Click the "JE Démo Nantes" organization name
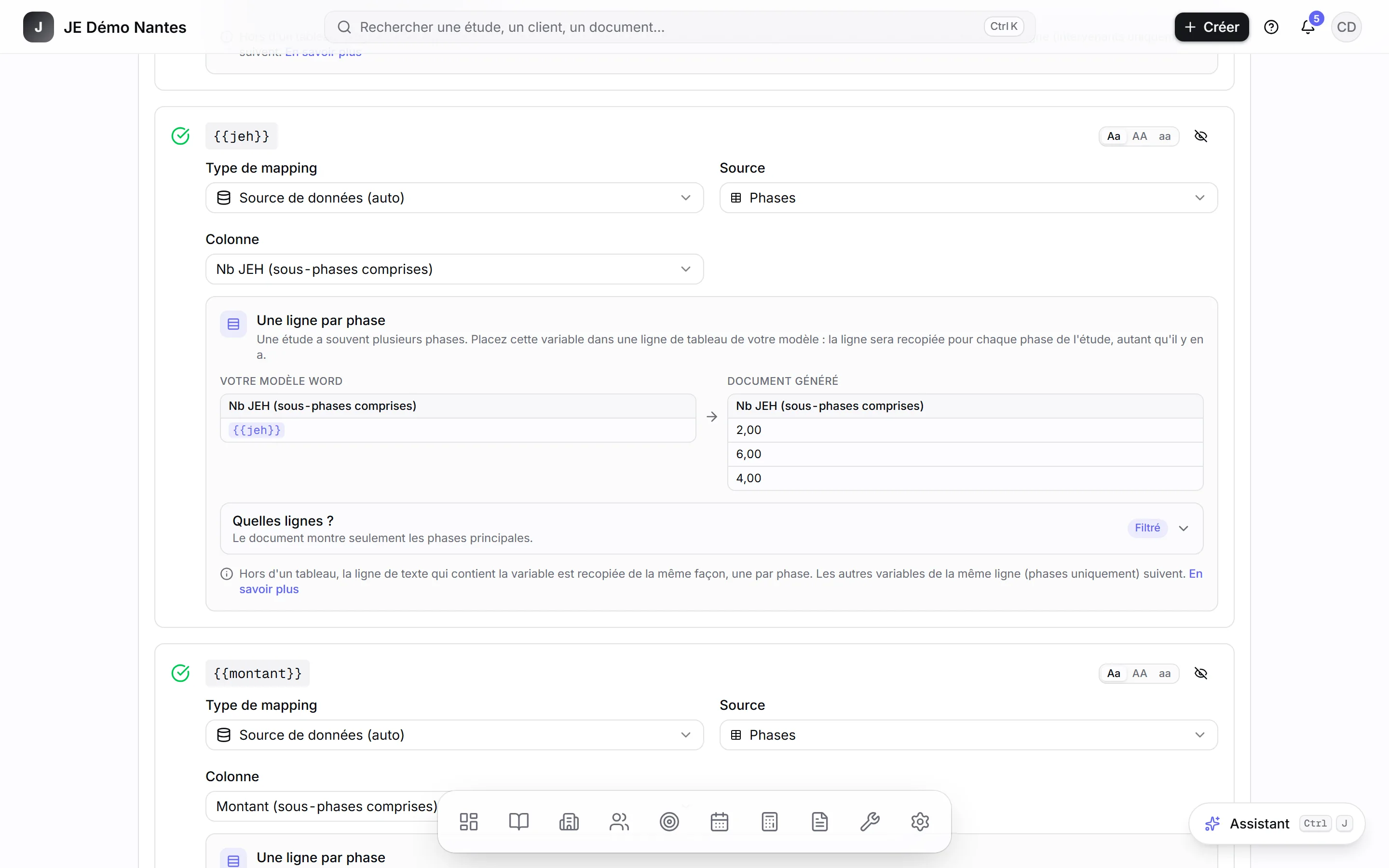The height and width of the screenshot is (868, 1389). click(x=125, y=27)
